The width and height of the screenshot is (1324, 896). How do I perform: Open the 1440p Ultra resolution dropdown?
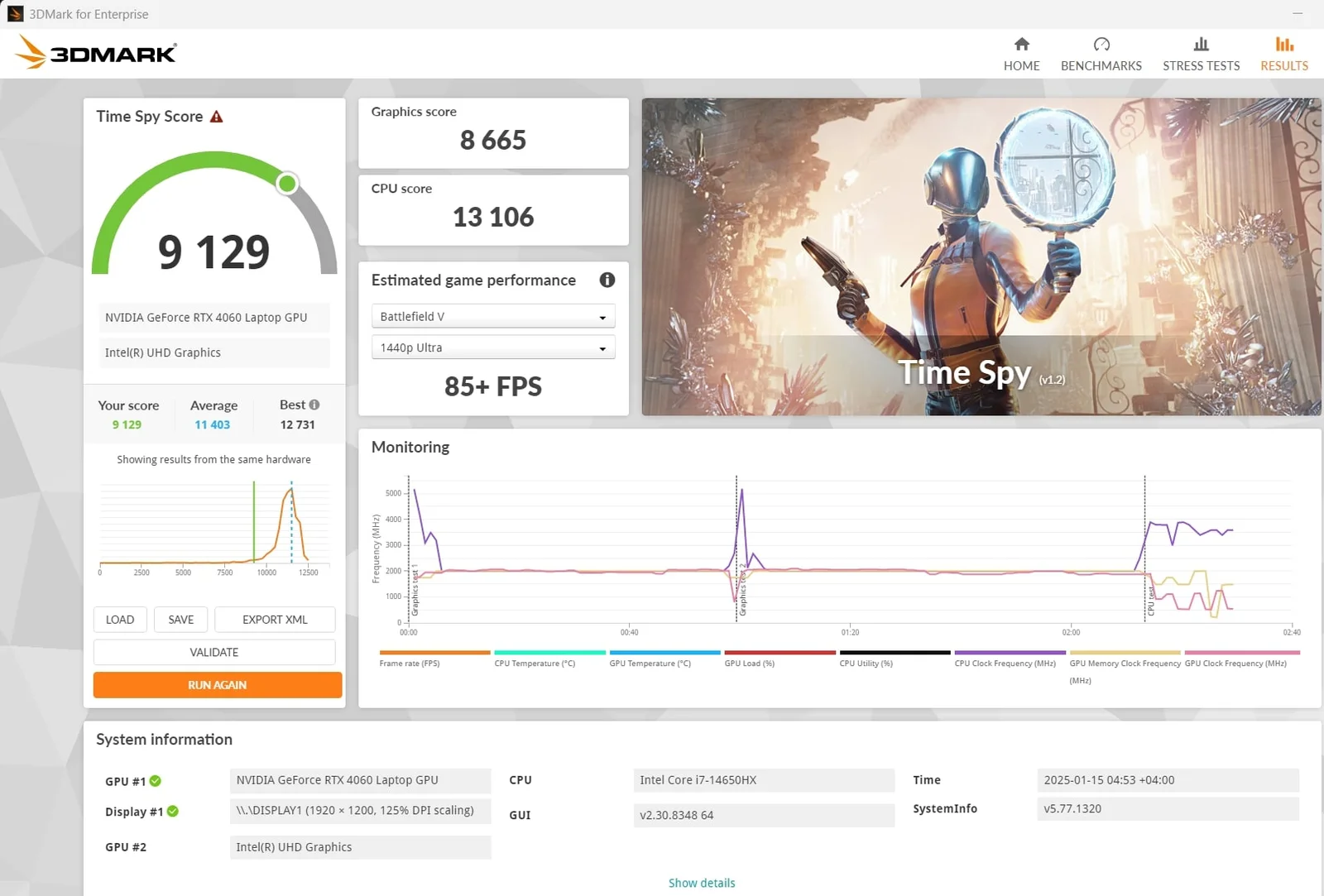[493, 348]
